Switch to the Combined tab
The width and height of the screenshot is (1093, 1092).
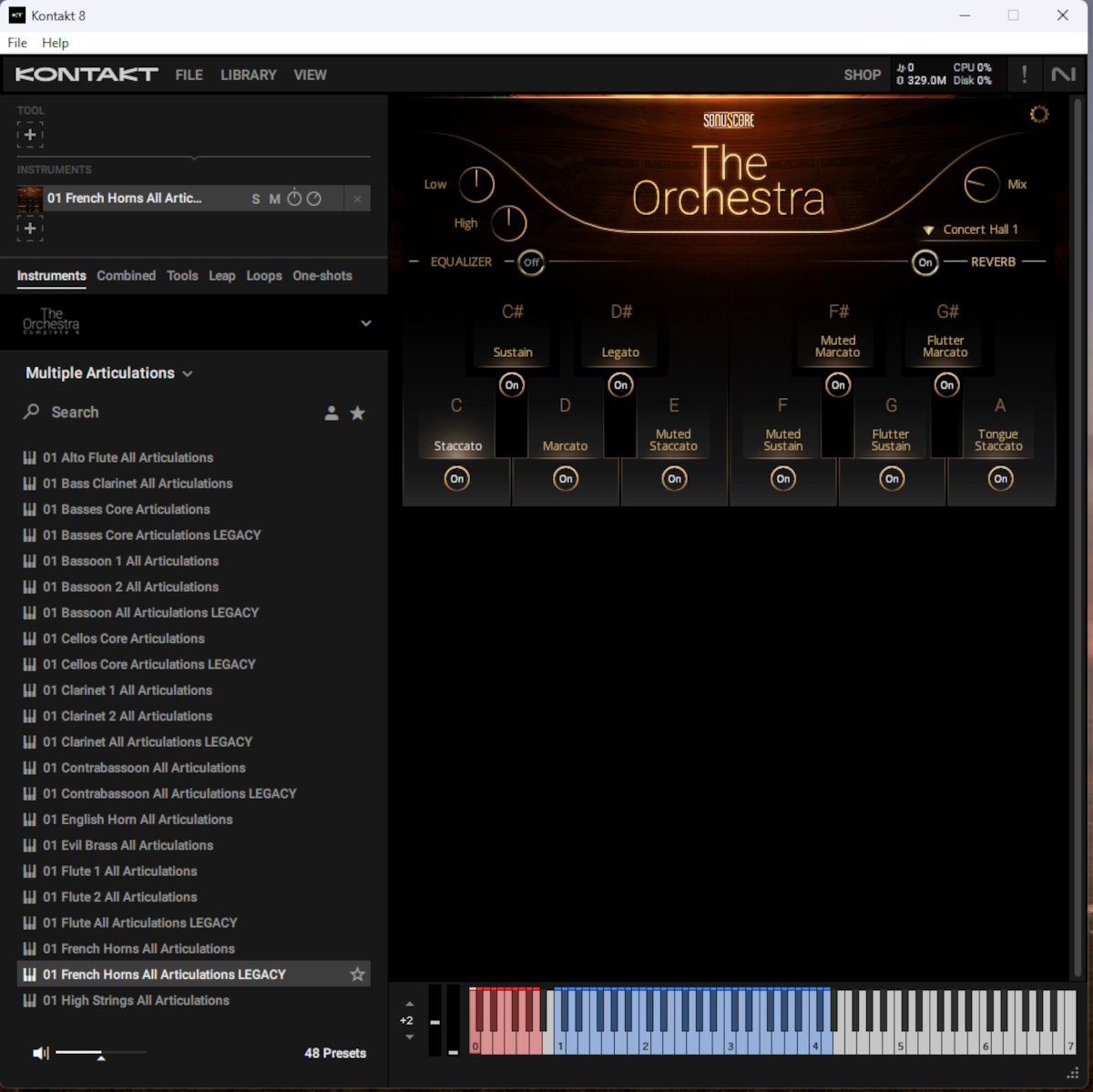coord(127,276)
